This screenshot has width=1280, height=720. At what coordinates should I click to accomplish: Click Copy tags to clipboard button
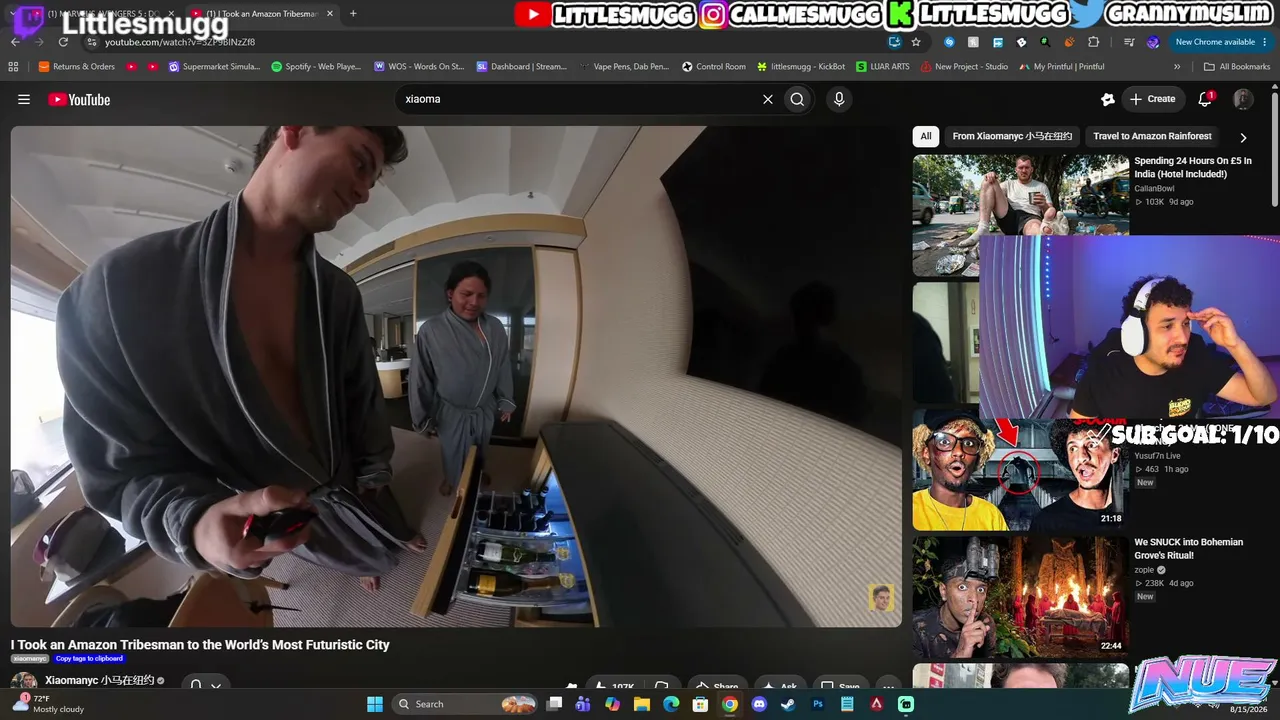click(89, 659)
